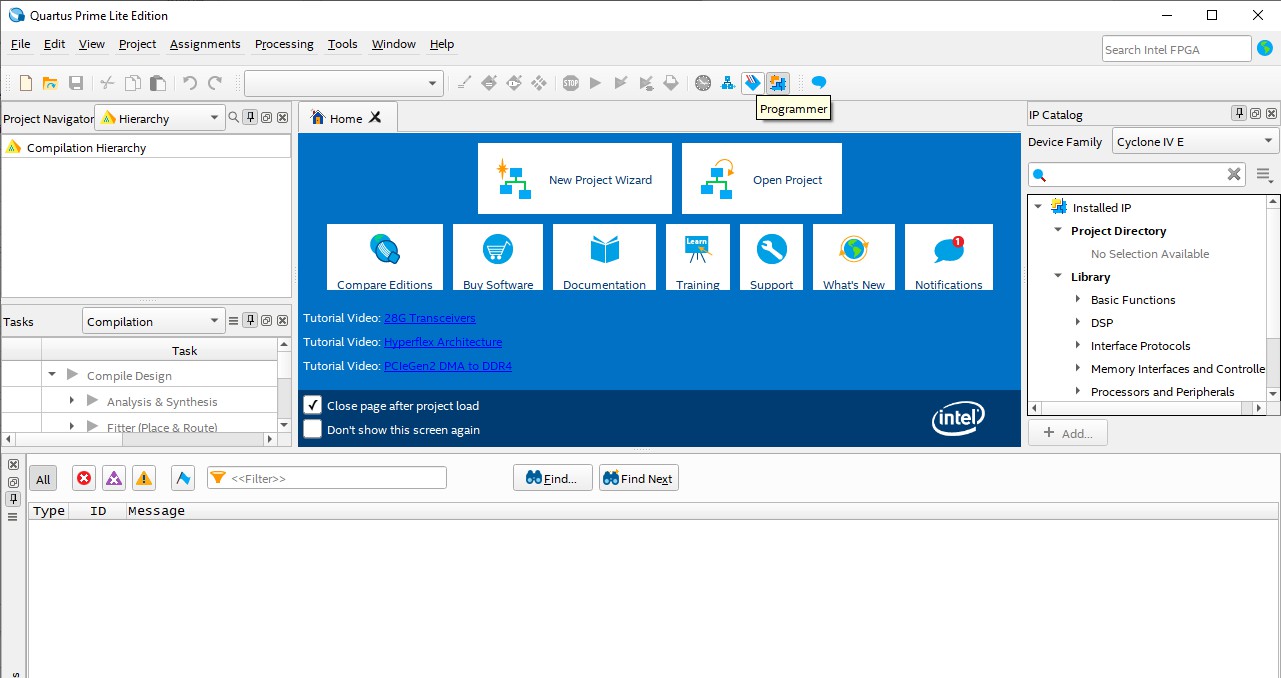Viewport: 1281px width, 678px height.
Task: Close the Project Navigator panel
Action: pyautogui.click(x=283, y=118)
